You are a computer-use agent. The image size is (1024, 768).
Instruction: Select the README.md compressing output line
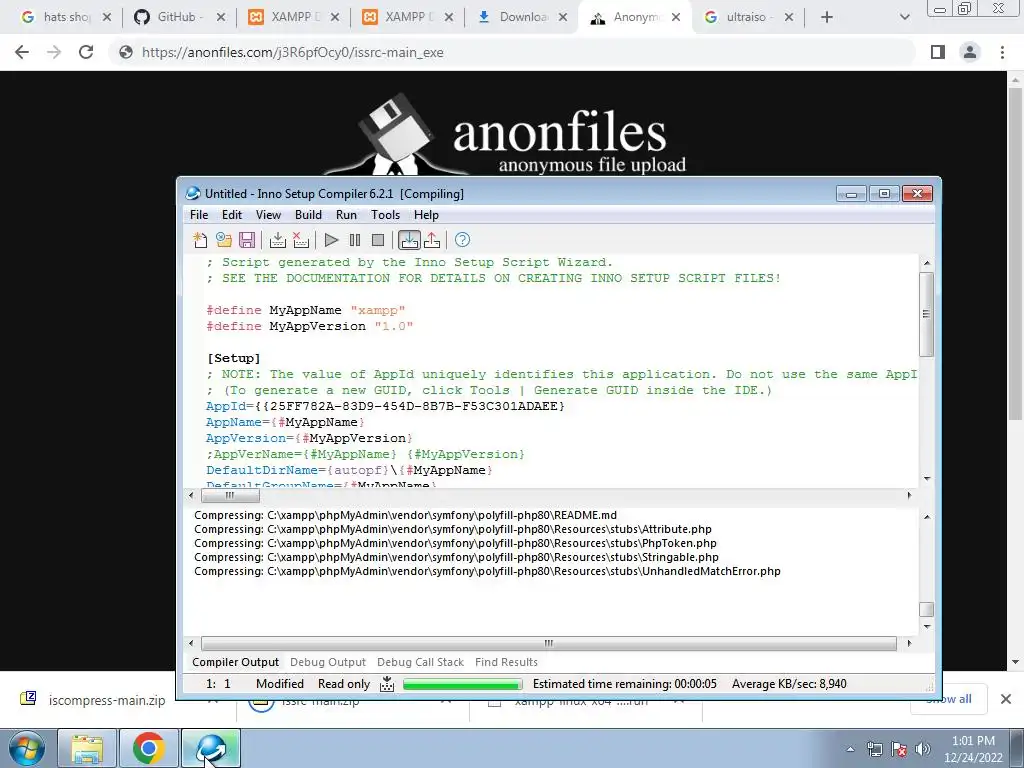405,515
